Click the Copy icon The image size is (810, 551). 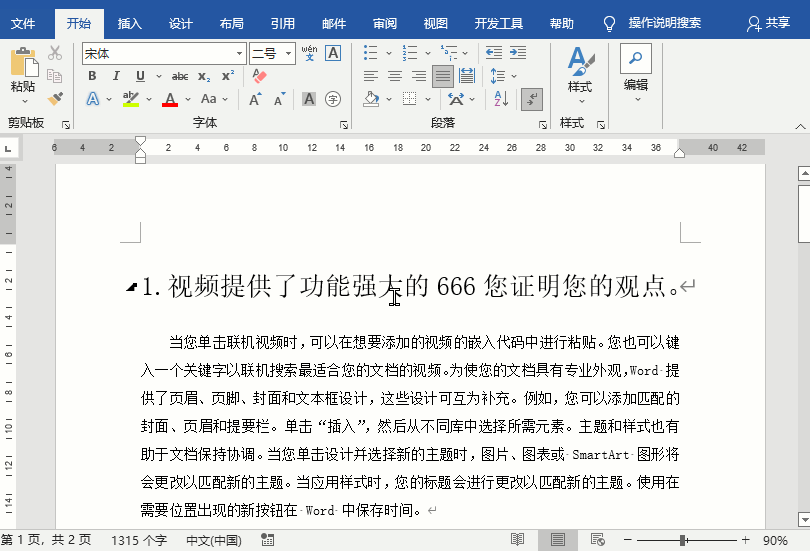[55, 76]
